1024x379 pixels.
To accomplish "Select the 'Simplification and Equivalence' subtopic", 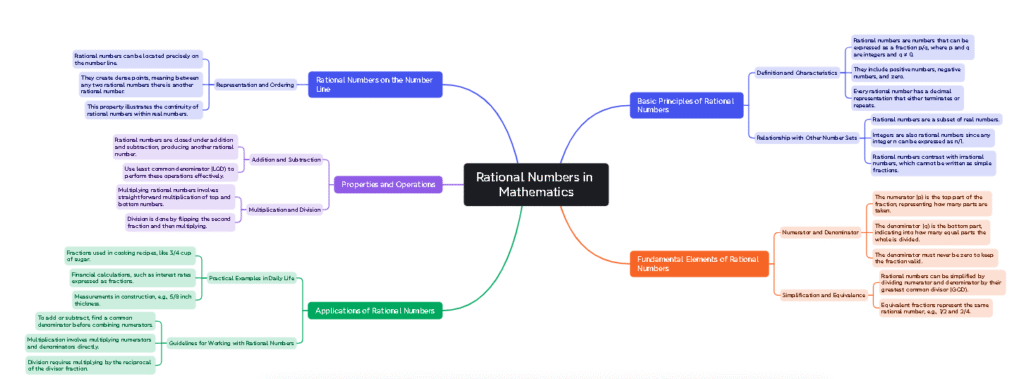I will (x=824, y=295).
